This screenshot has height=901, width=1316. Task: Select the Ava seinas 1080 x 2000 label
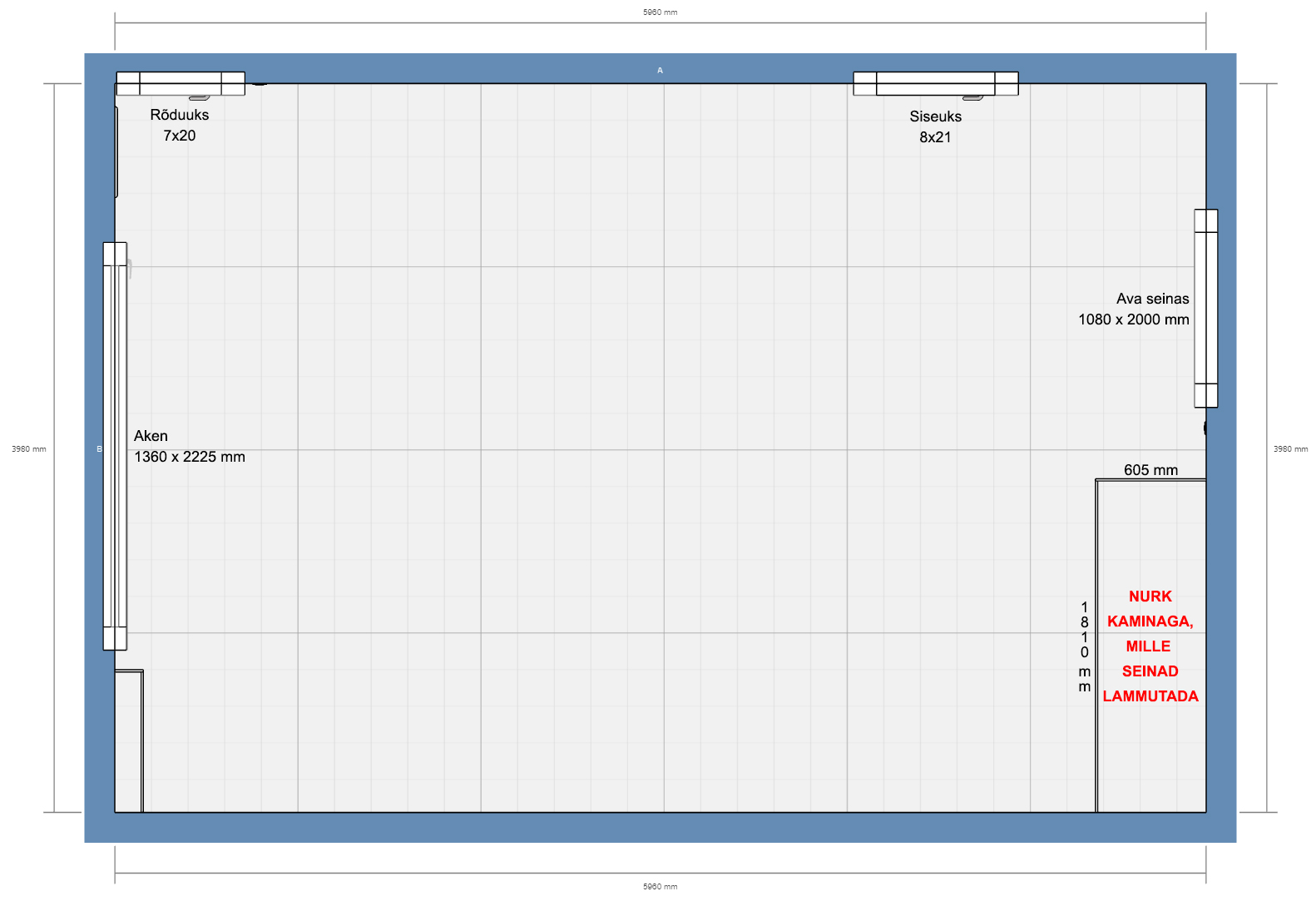pos(1134,309)
